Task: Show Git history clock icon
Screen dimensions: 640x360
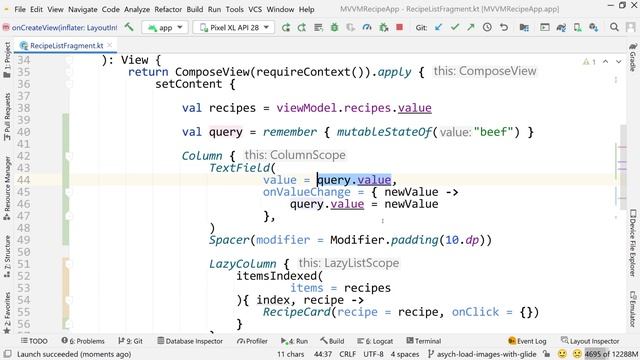Action: point(487,27)
